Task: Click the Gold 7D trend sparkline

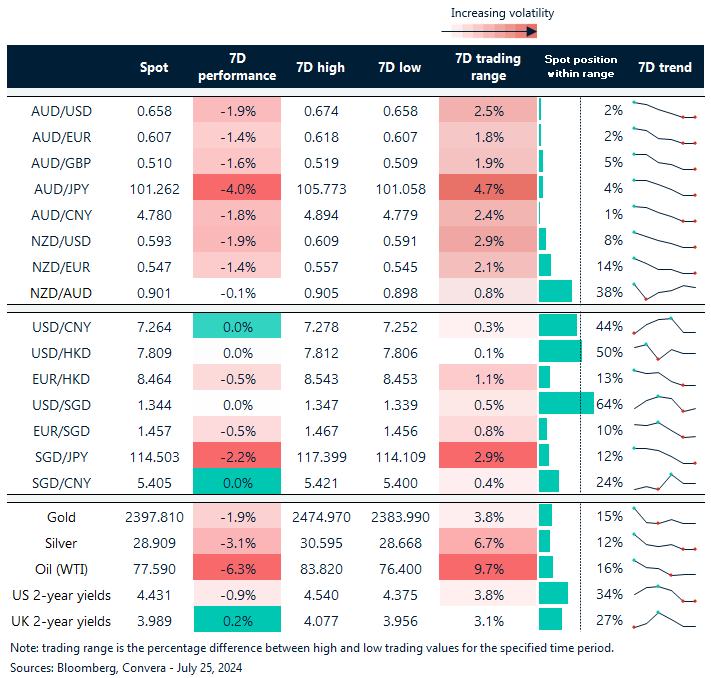Action: pyautogui.click(x=665, y=516)
